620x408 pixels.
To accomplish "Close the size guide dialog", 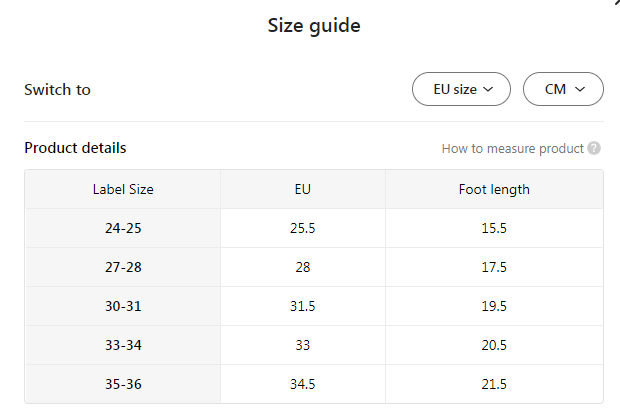I will click(616, 3).
